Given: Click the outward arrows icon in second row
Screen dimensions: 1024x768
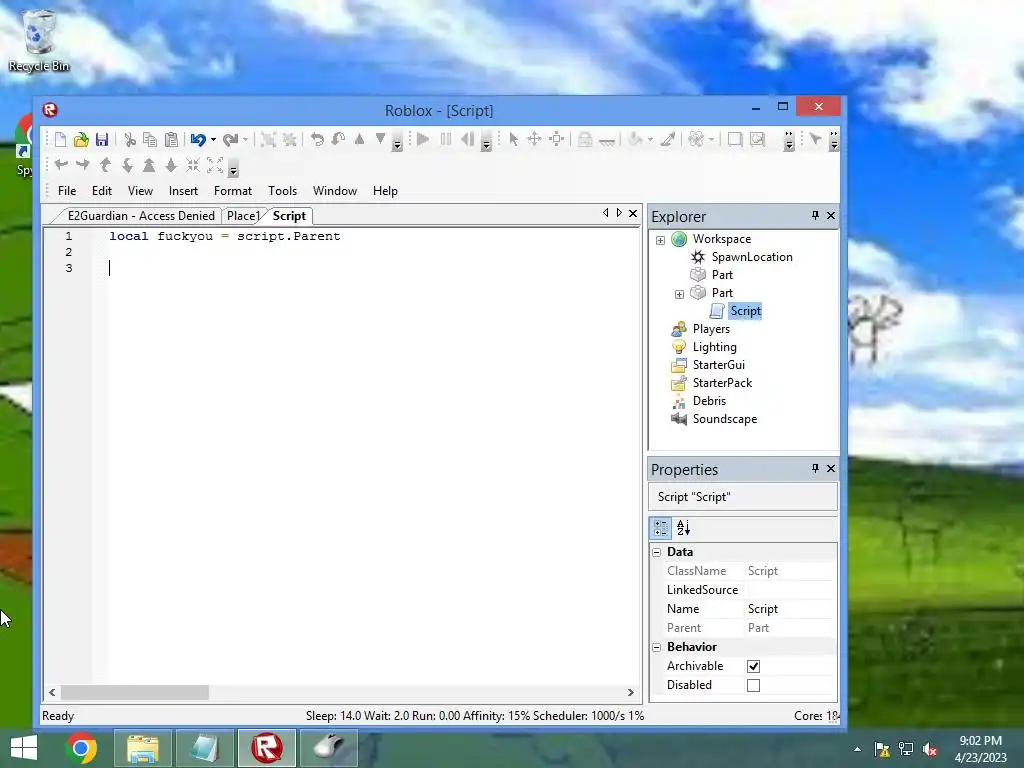Looking at the screenshot, I should click(215, 165).
